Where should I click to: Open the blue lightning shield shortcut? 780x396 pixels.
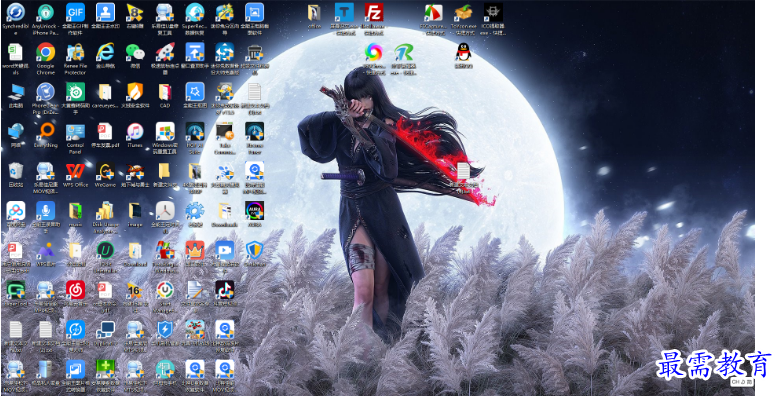[165, 330]
